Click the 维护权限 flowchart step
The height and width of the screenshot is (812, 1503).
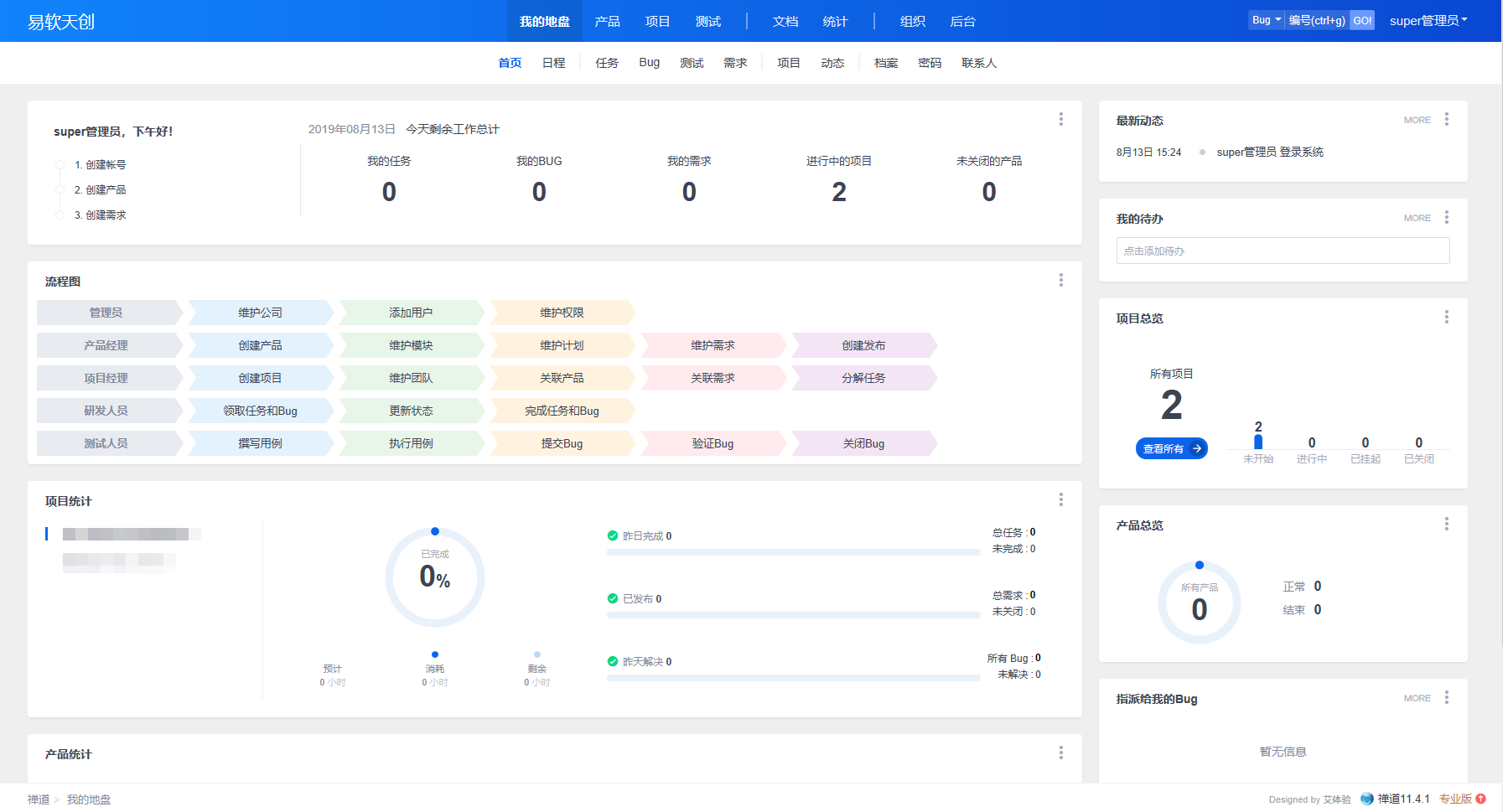(562, 313)
